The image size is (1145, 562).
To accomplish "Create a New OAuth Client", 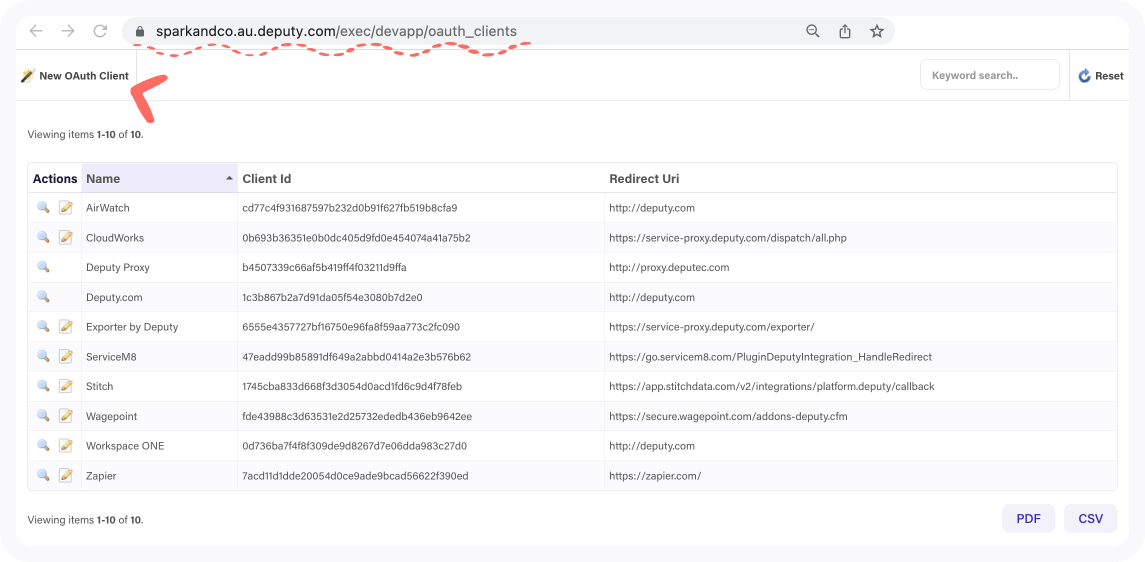I will [x=75, y=76].
